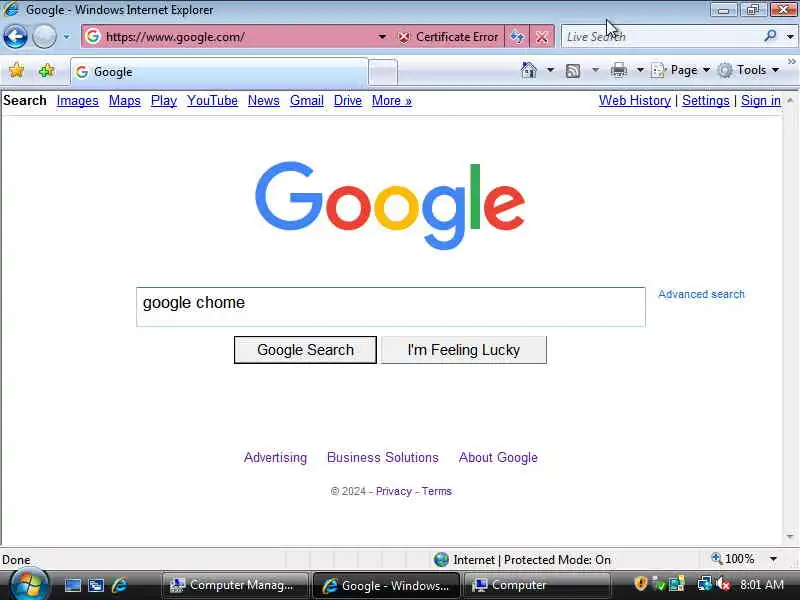The image size is (800, 600).
Task: Expand the Print options dropdown arrow
Action: [x=640, y=70]
